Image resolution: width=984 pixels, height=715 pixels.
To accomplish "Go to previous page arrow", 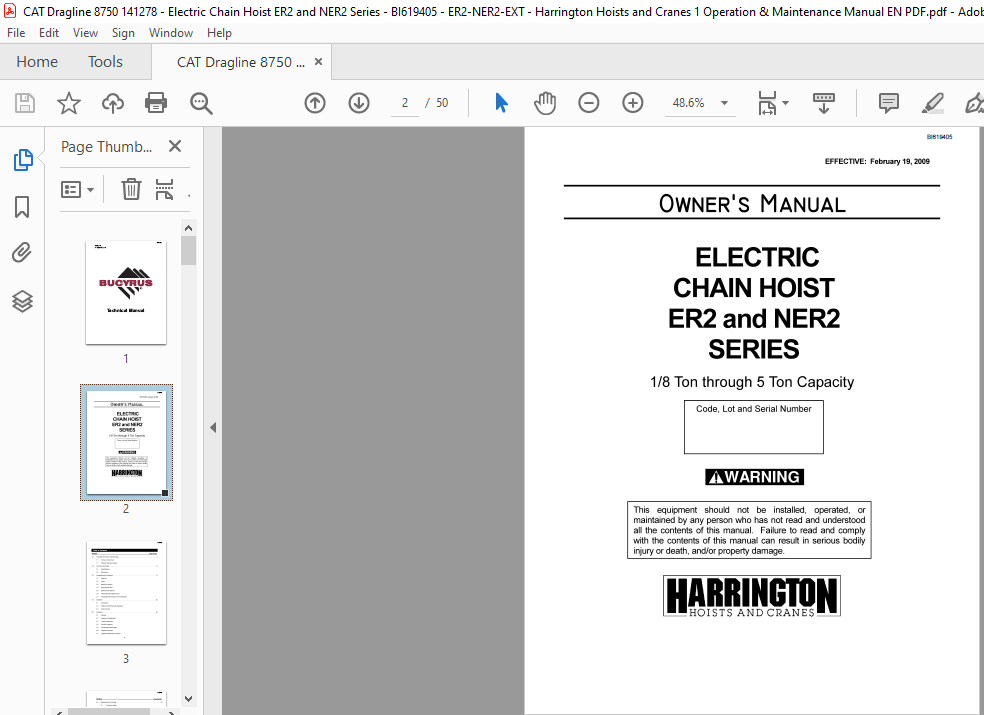I will click(315, 103).
